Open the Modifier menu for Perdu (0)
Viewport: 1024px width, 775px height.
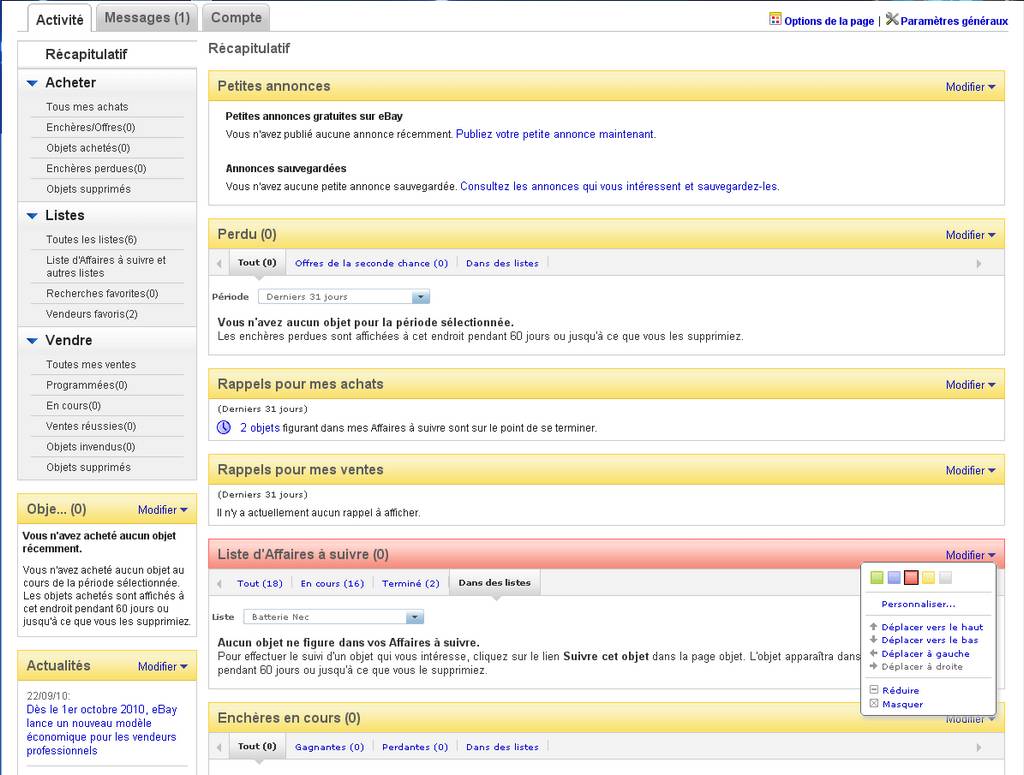(x=970, y=235)
